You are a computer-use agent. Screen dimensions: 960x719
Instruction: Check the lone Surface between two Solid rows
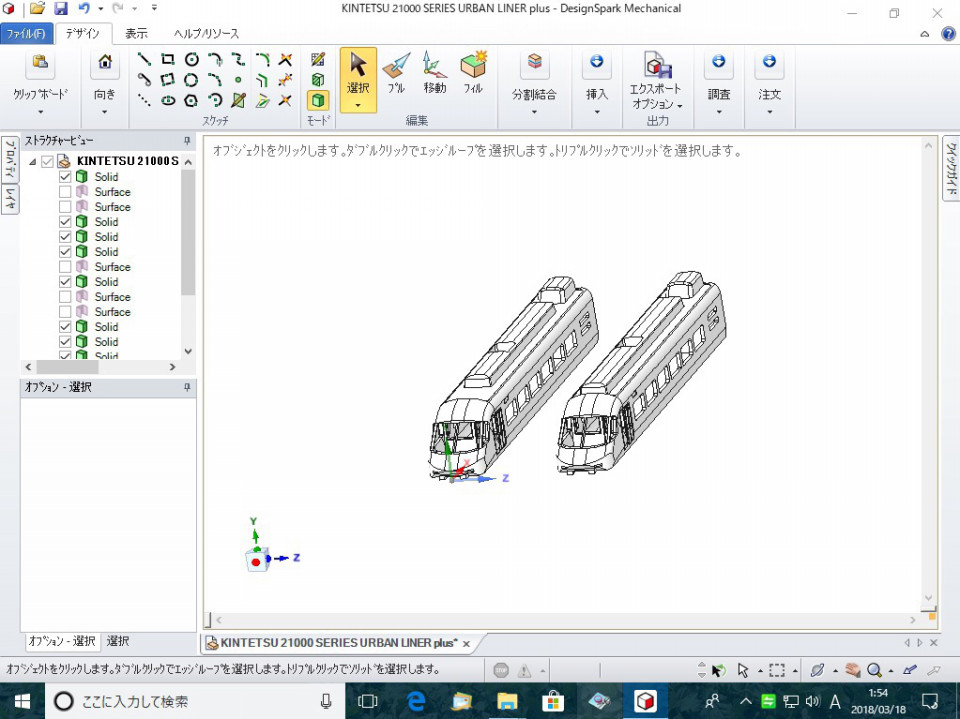pyautogui.click(x=65, y=267)
